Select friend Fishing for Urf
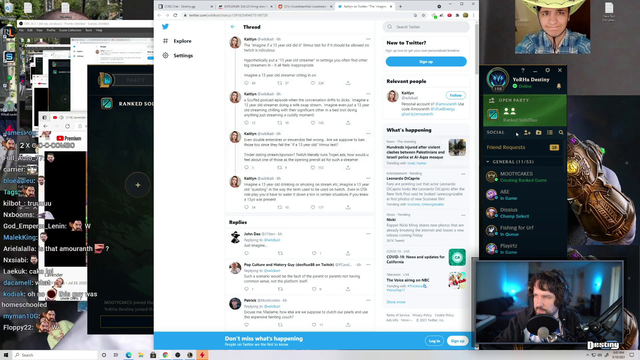 (x=524, y=231)
